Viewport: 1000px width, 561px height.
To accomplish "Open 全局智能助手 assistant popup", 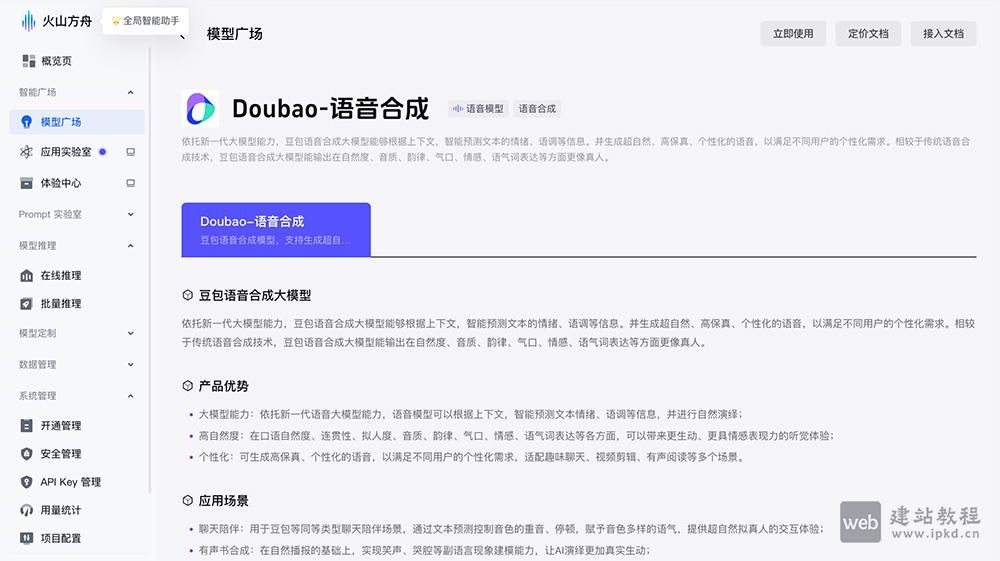I will (145, 21).
